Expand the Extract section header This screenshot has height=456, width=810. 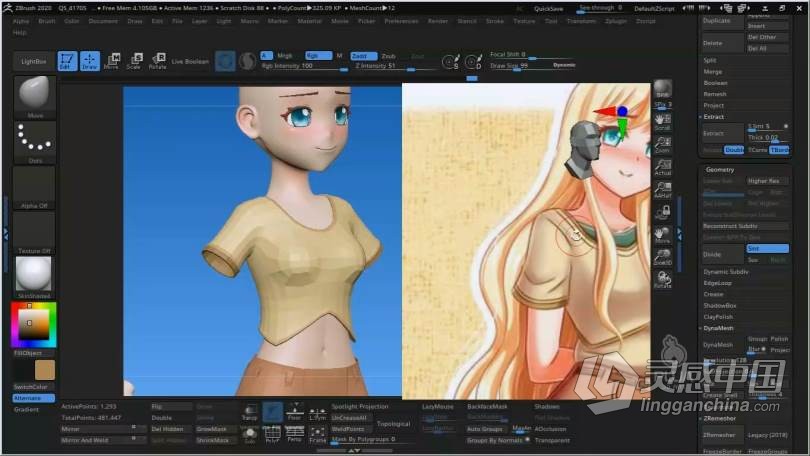713,117
